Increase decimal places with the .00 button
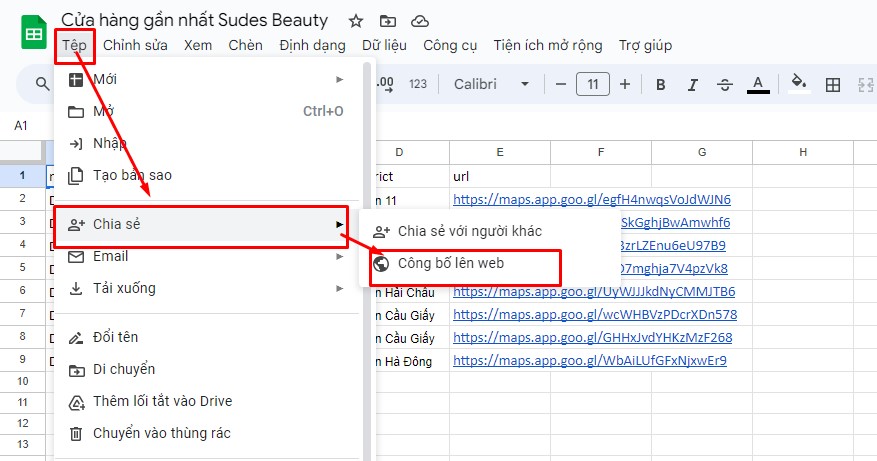Image resolution: width=877 pixels, height=461 pixels. [x=385, y=84]
